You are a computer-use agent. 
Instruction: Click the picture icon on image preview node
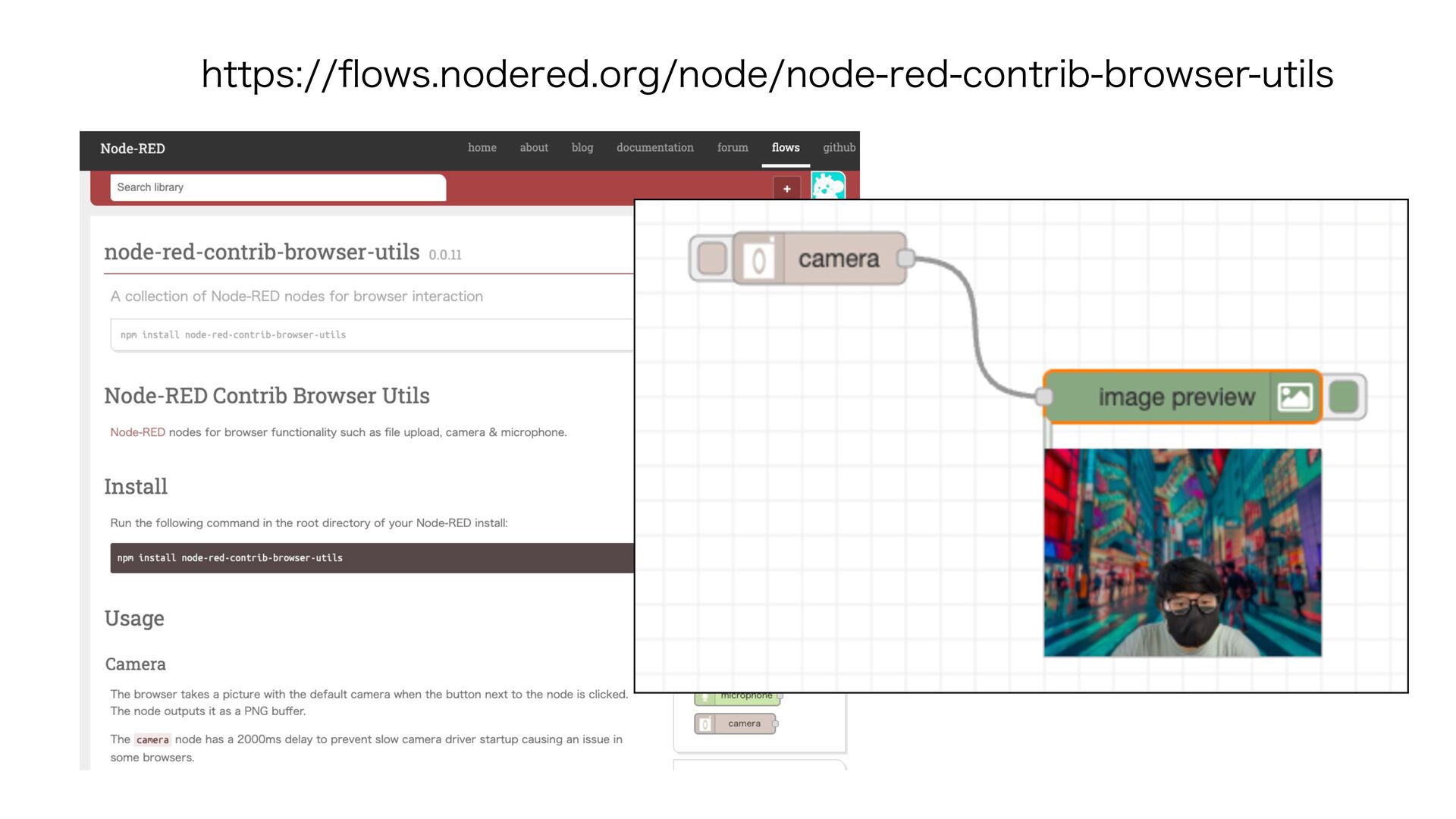point(1294,397)
